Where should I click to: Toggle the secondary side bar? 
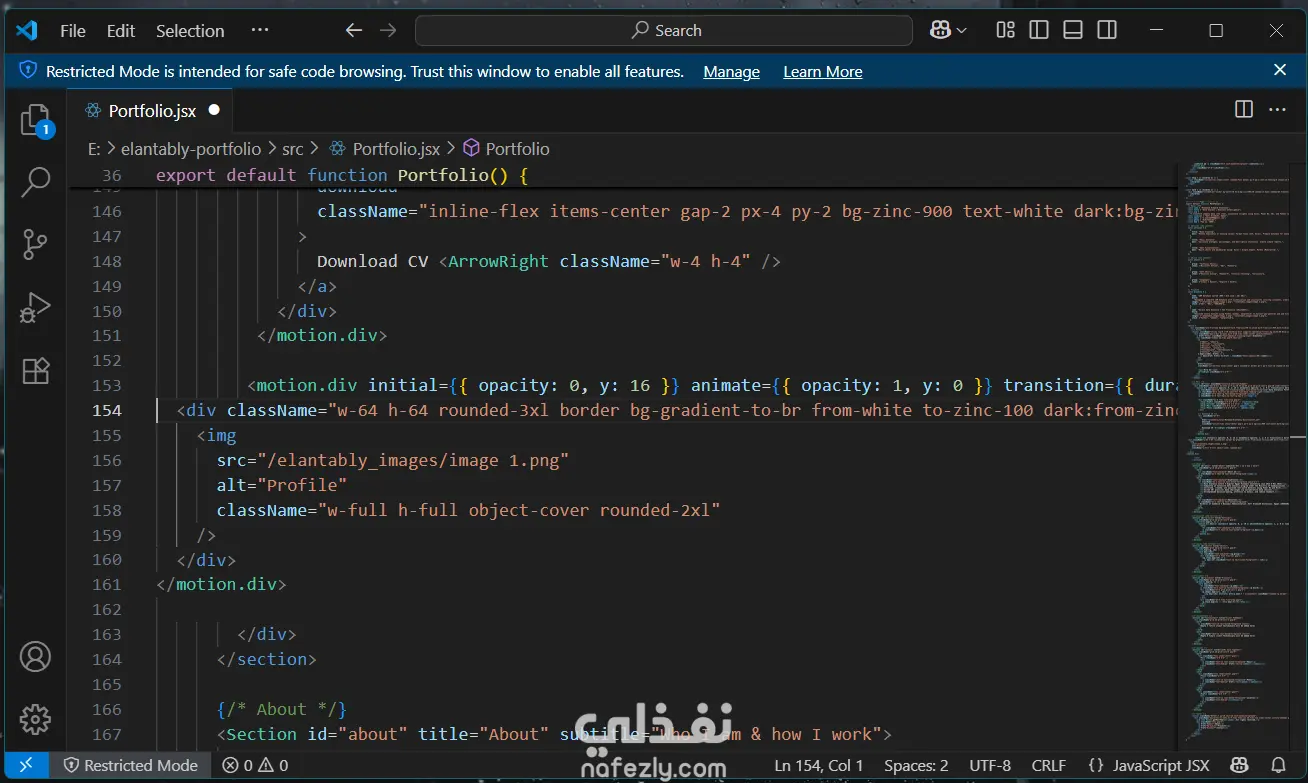tap(1107, 30)
